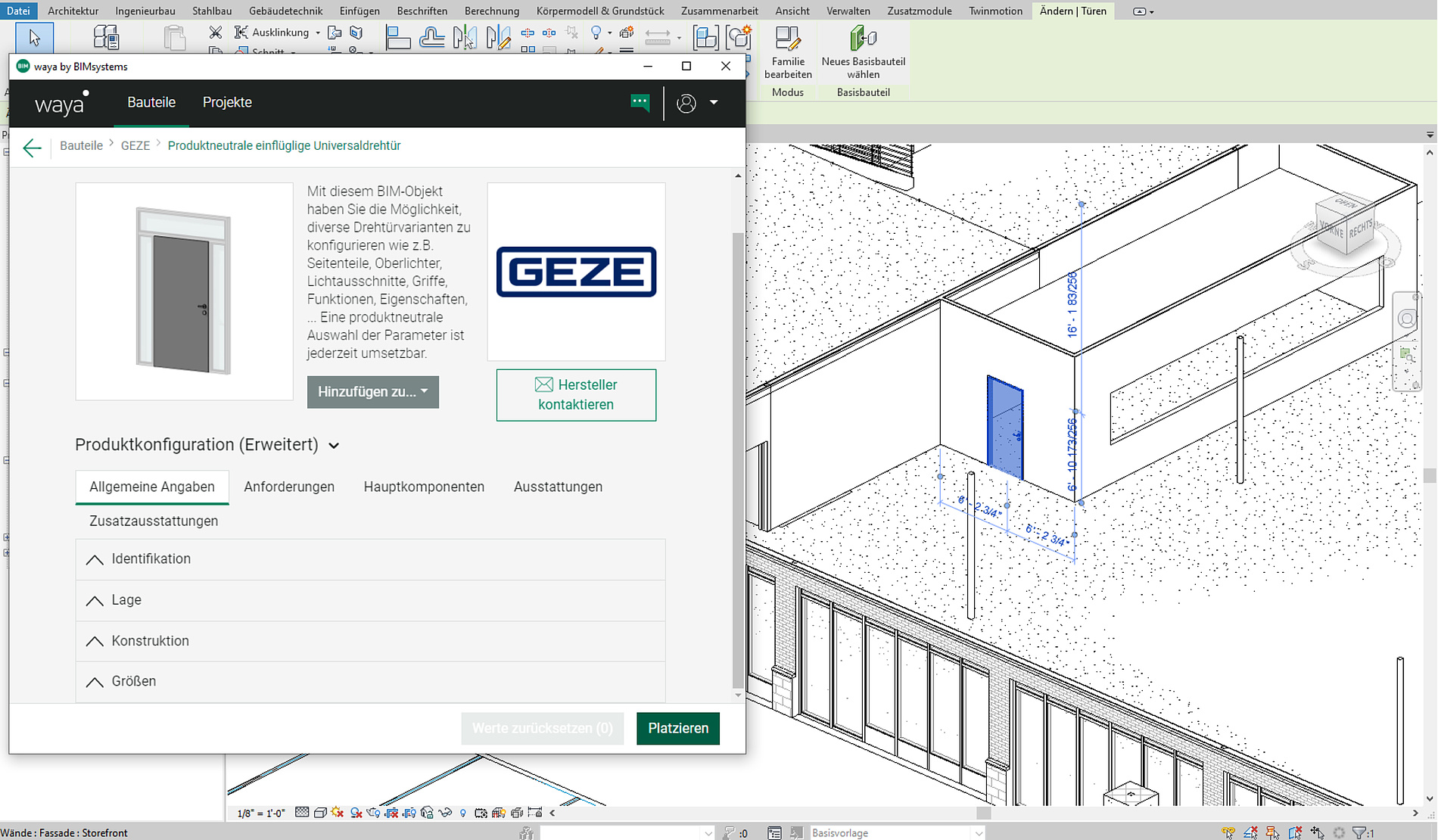Open the waya chat message icon
The height and width of the screenshot is (840, 1438).
[640, 102]
